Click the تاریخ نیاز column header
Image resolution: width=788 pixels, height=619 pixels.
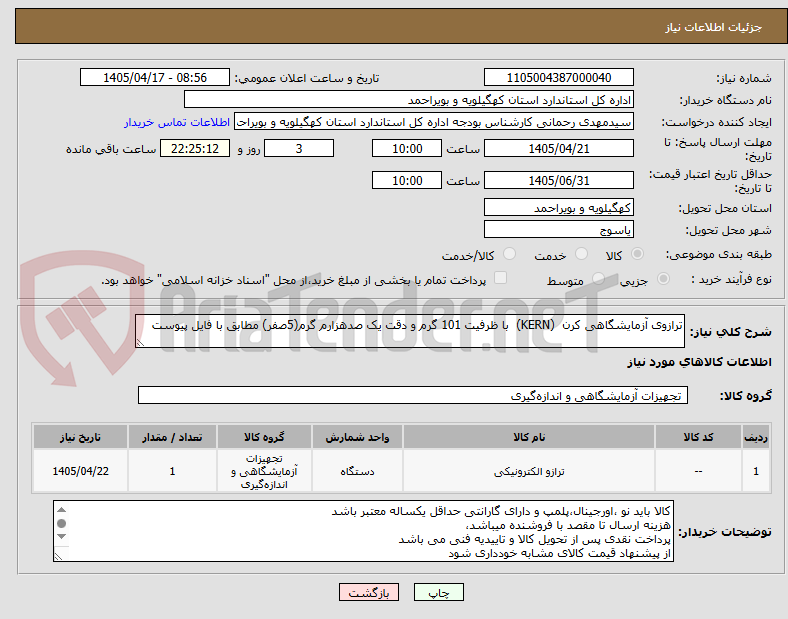point(80,437)
